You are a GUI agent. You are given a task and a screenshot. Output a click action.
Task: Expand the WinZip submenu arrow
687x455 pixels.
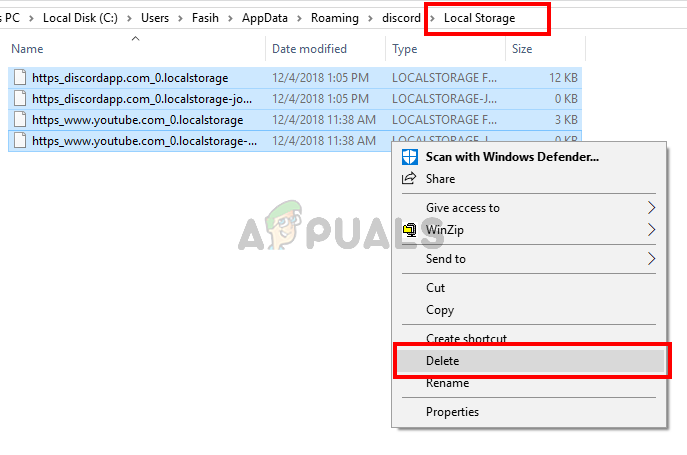coord(652,230)
